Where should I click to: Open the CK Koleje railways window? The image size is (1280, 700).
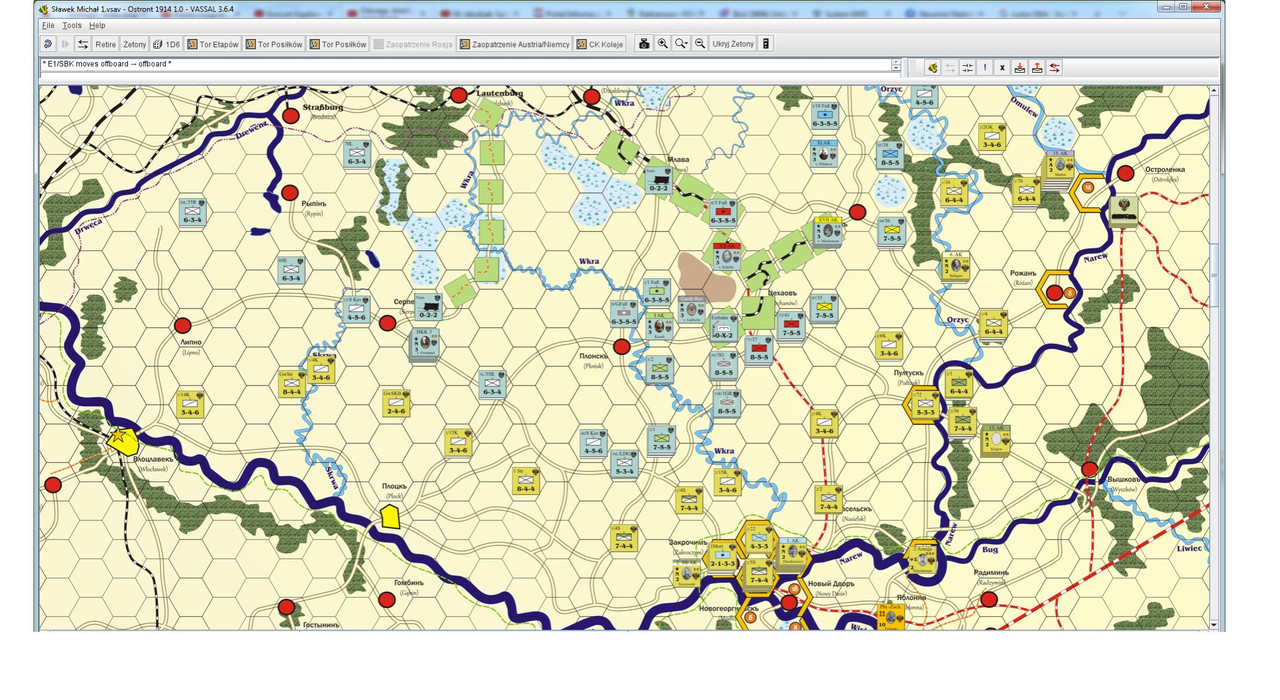tap(600, 44)
